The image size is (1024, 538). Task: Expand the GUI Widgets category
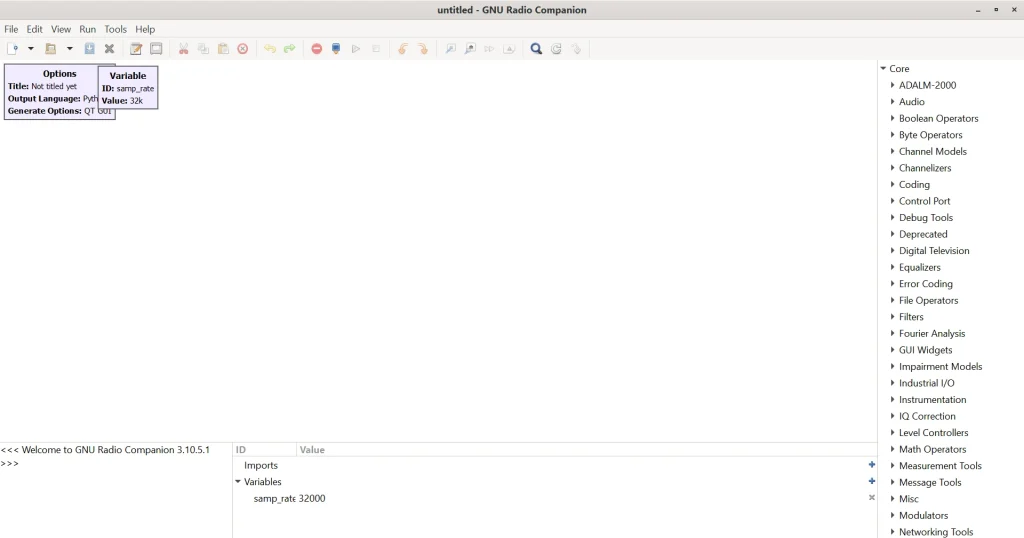892,350
